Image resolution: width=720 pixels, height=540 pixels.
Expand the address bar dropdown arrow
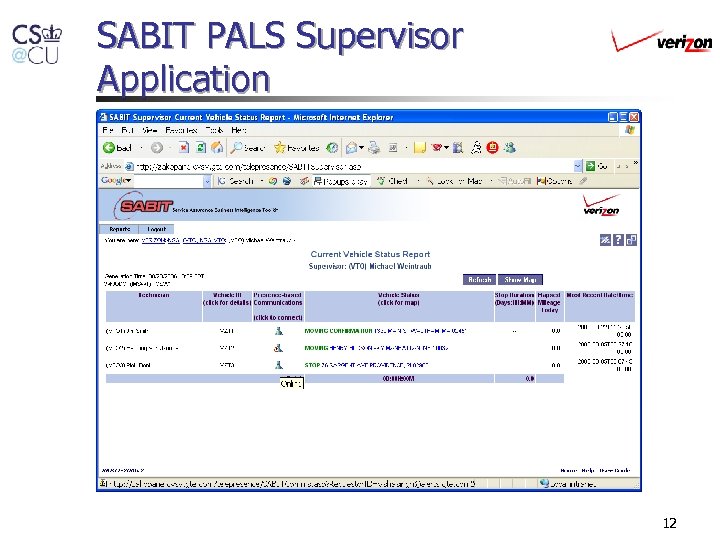(x=578, y=166)
